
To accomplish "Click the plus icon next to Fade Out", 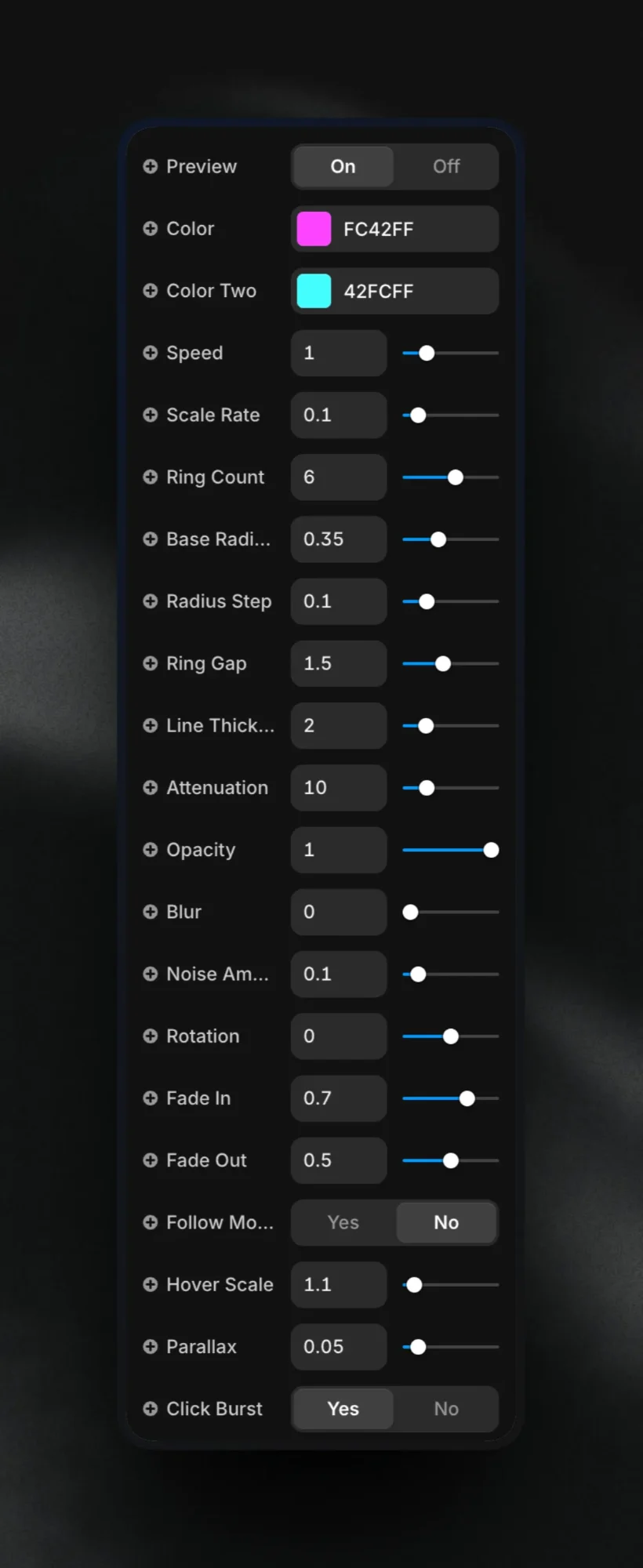I will [x=150, y=1160].
